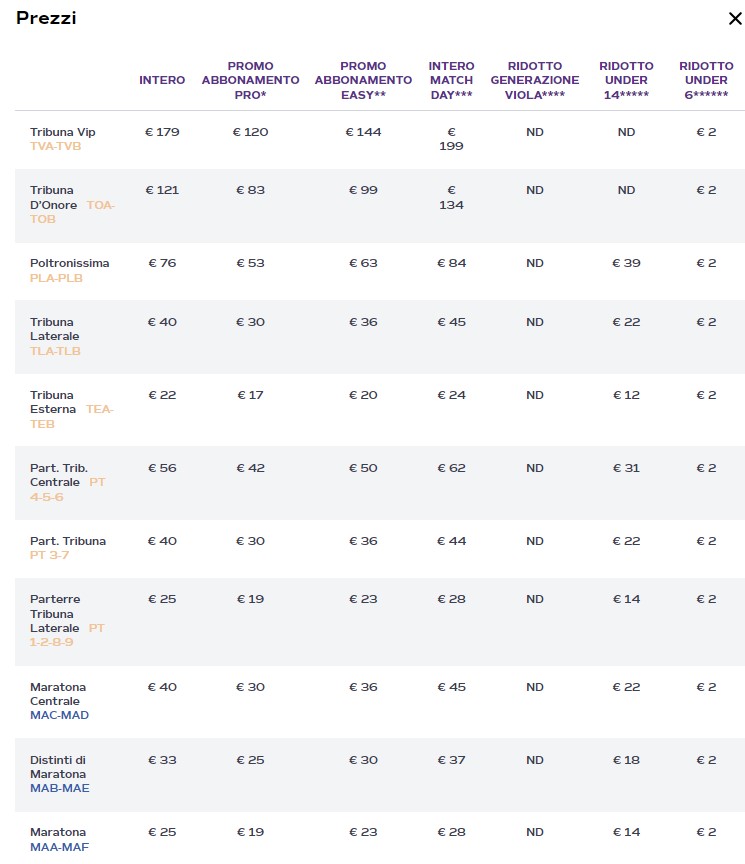The image size is (745, 864).
Task: Select the Ridotto Generazione Viola header
Action: [535, 80]
